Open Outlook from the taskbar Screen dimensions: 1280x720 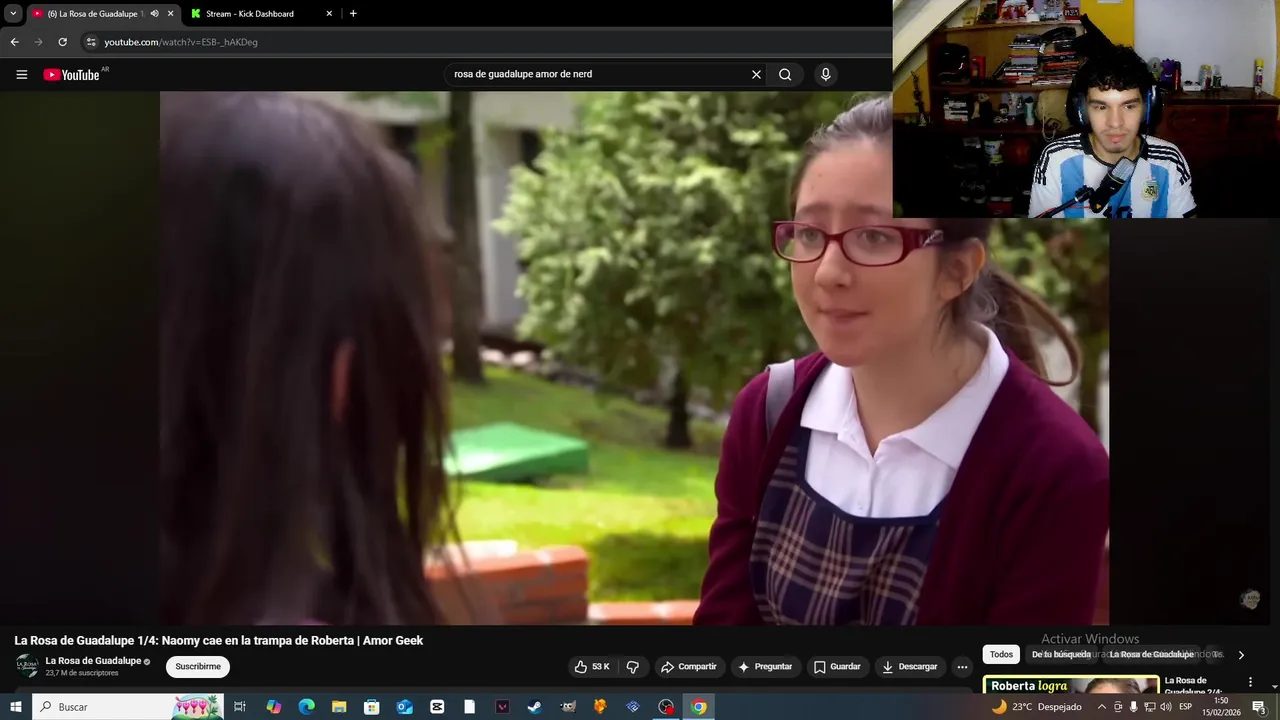coord(404,707)
